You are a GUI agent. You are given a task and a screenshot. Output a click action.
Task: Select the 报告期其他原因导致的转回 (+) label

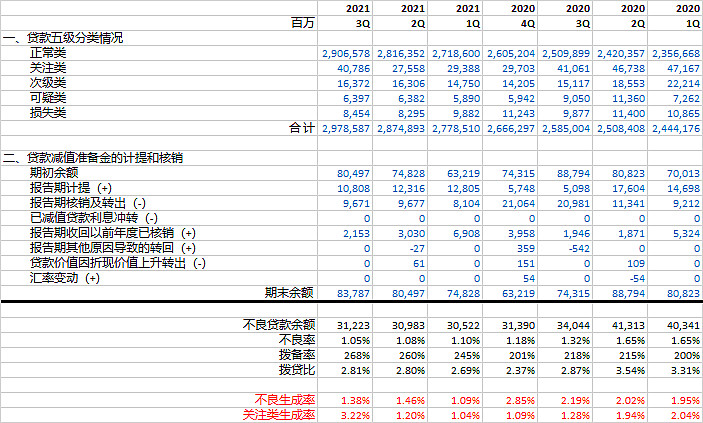[113, 248]
